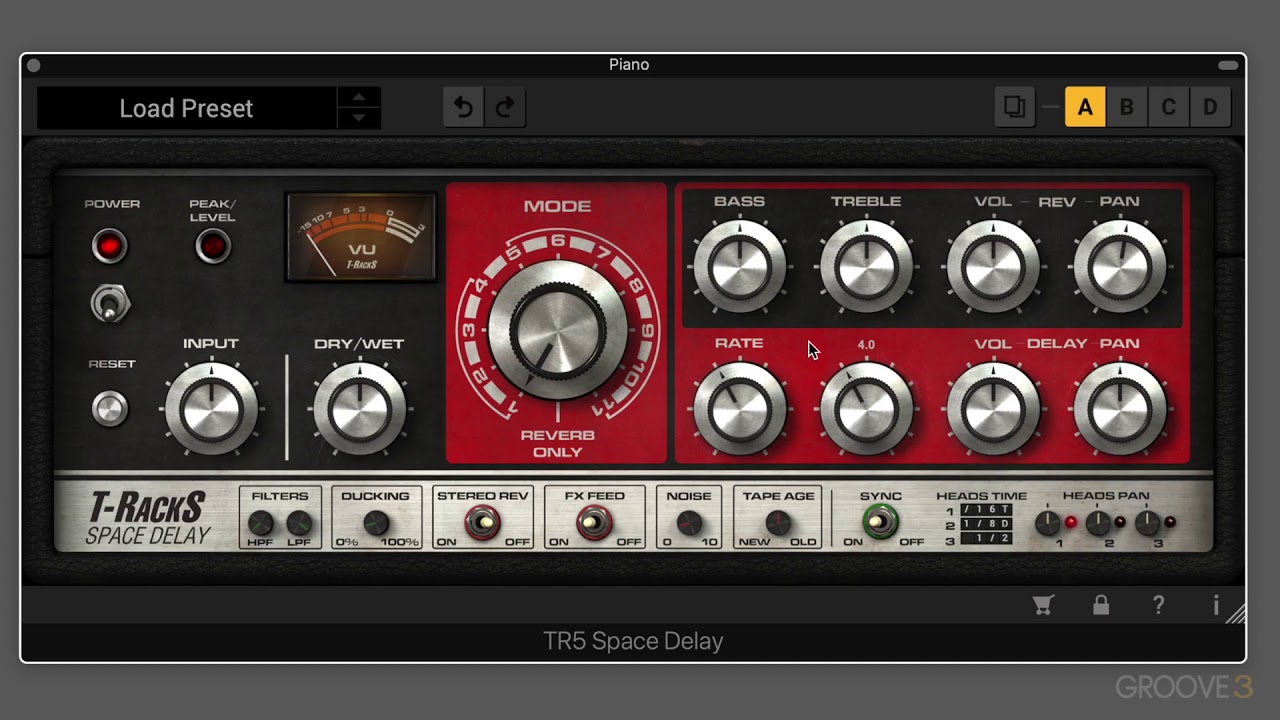Click the Rate knob
Viewport: 1280px width, 720px height.
point(740,409)
